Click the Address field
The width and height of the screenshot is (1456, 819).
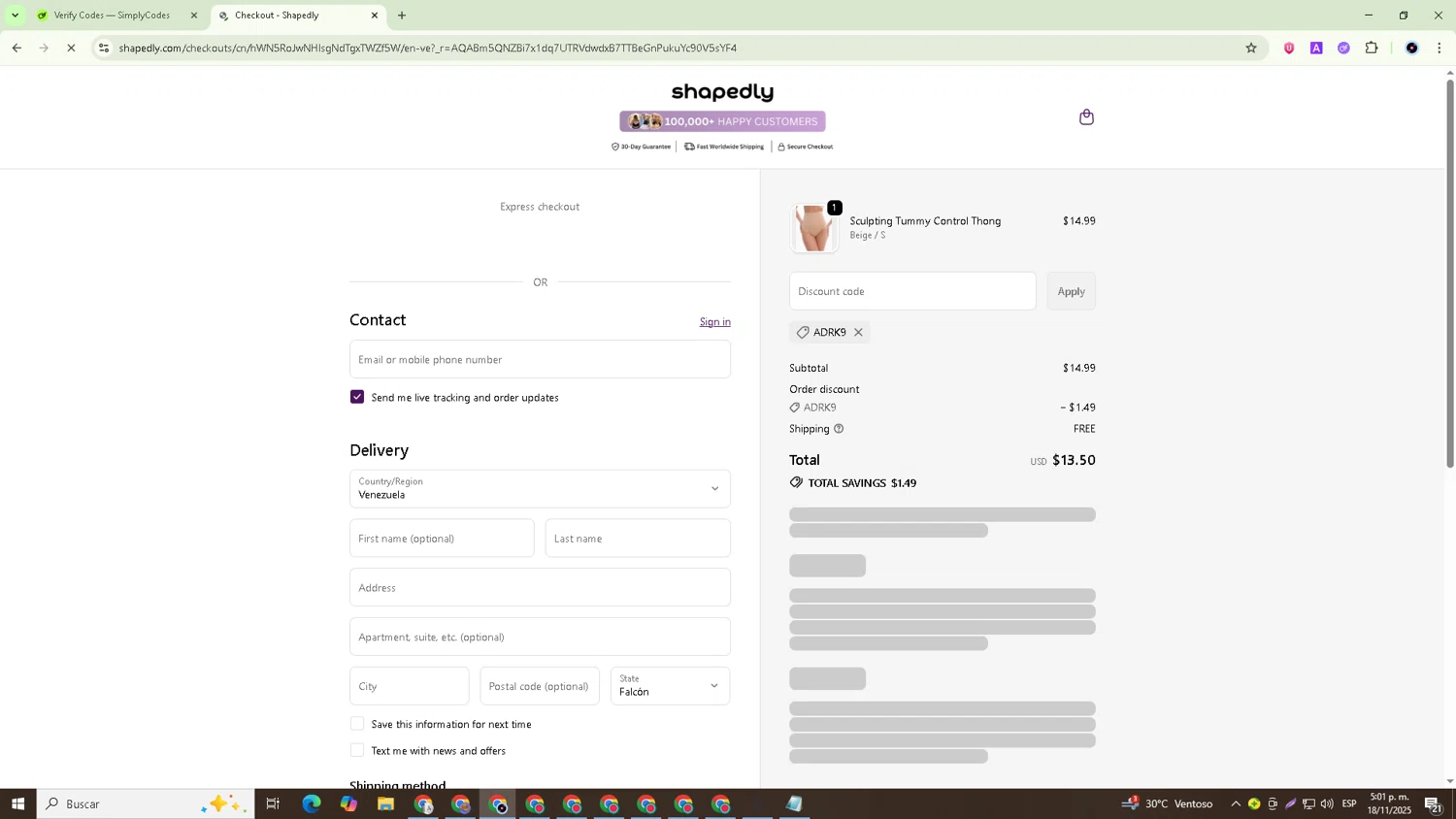click(540, 588)
